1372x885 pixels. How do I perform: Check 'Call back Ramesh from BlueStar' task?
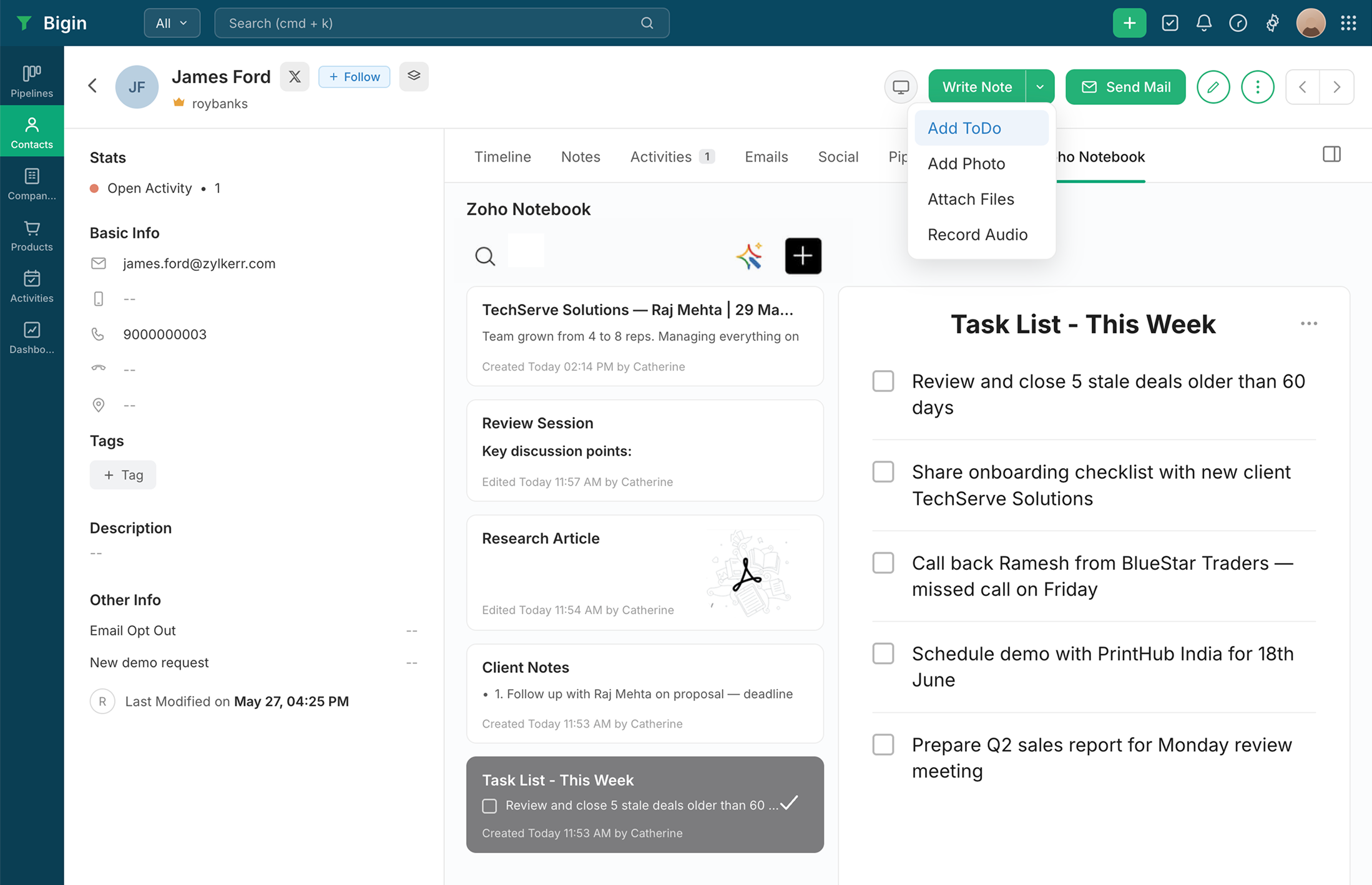883,563
